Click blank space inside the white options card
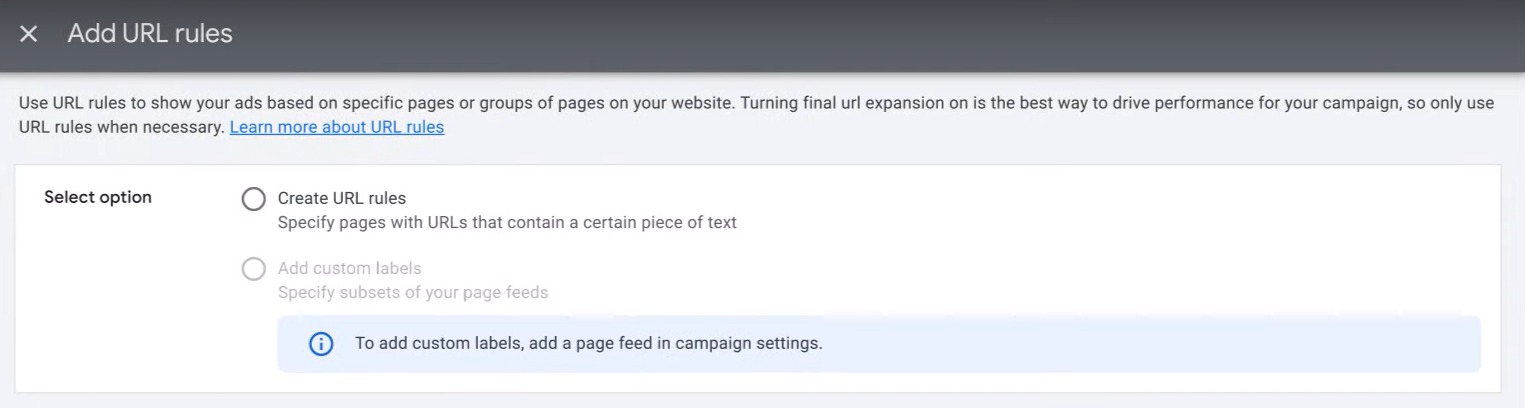This screenshot has width=1525, height=408. point(1100,240)
